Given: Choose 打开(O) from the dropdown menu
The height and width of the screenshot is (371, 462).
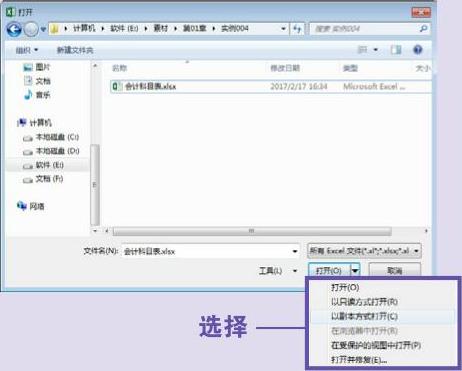Looking at the screenshot, I should pyautogui.click(x=345, y=287).
